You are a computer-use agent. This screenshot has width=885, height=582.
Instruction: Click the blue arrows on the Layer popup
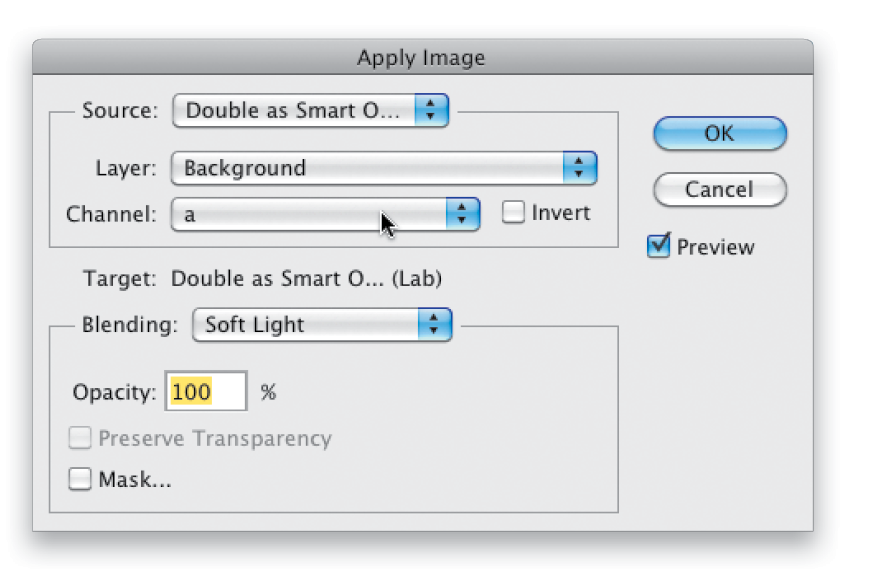[x=580, y=168]
